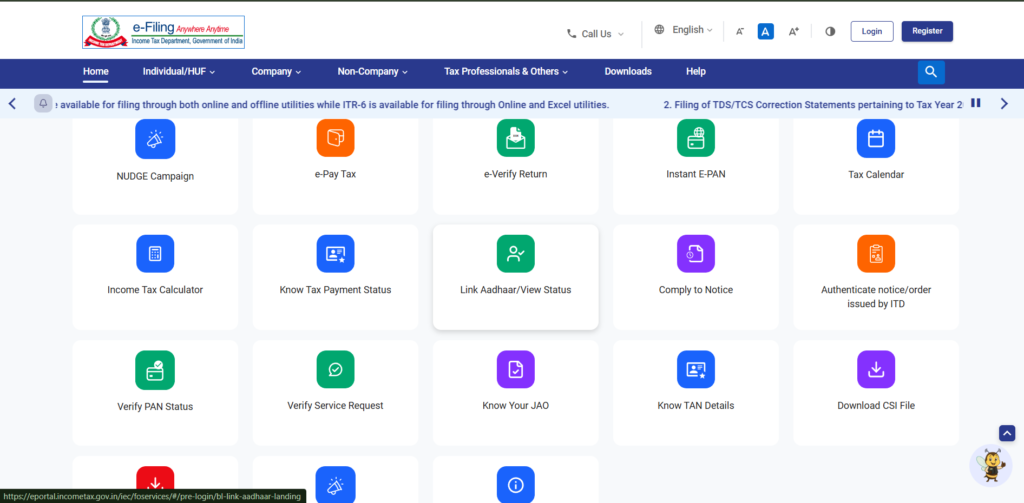
Task: Click the 'Instant E-PAN' label text
Action: click(696, 174)
